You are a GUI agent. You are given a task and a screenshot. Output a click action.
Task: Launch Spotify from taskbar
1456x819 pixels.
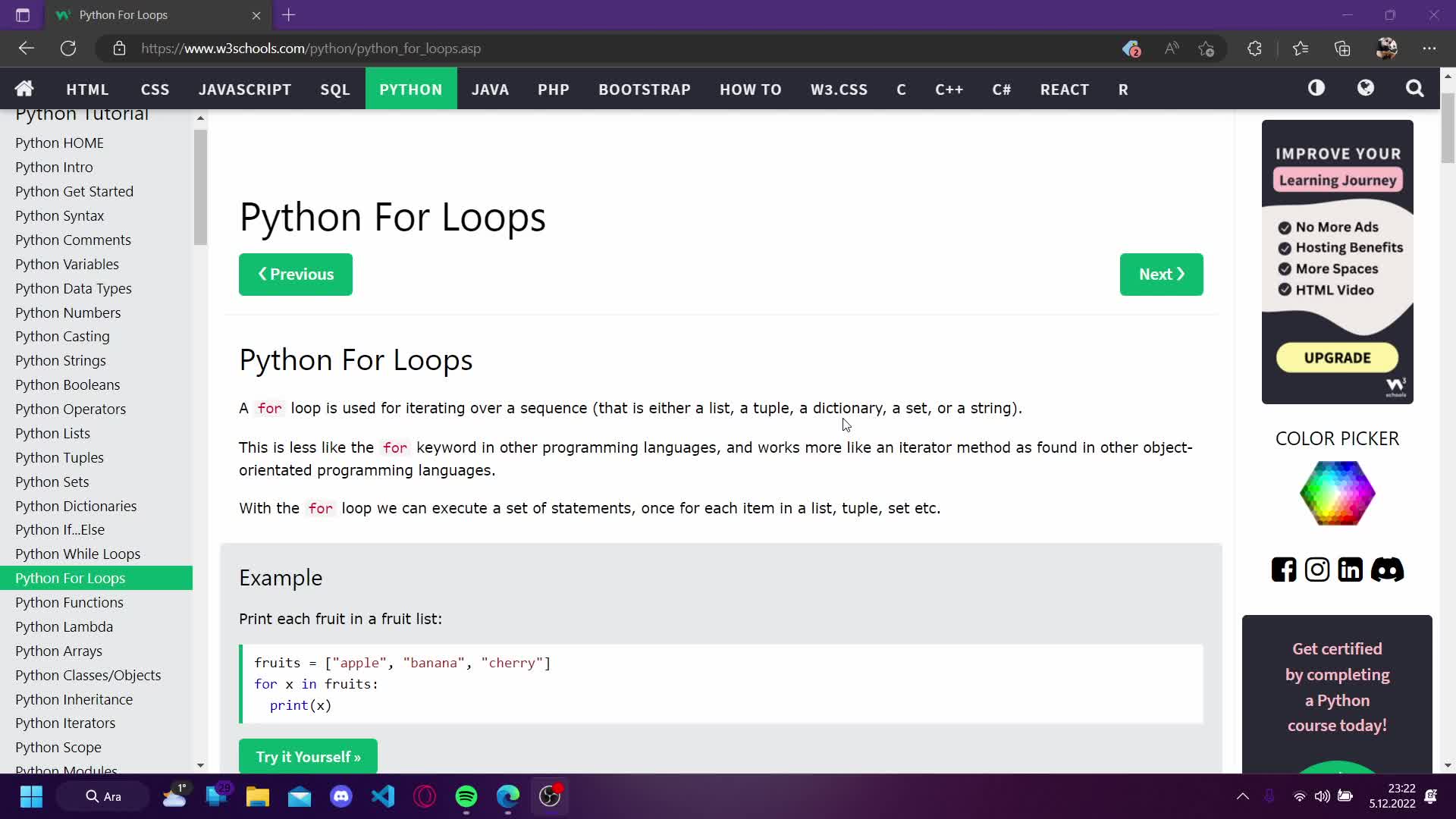[466, 796]
